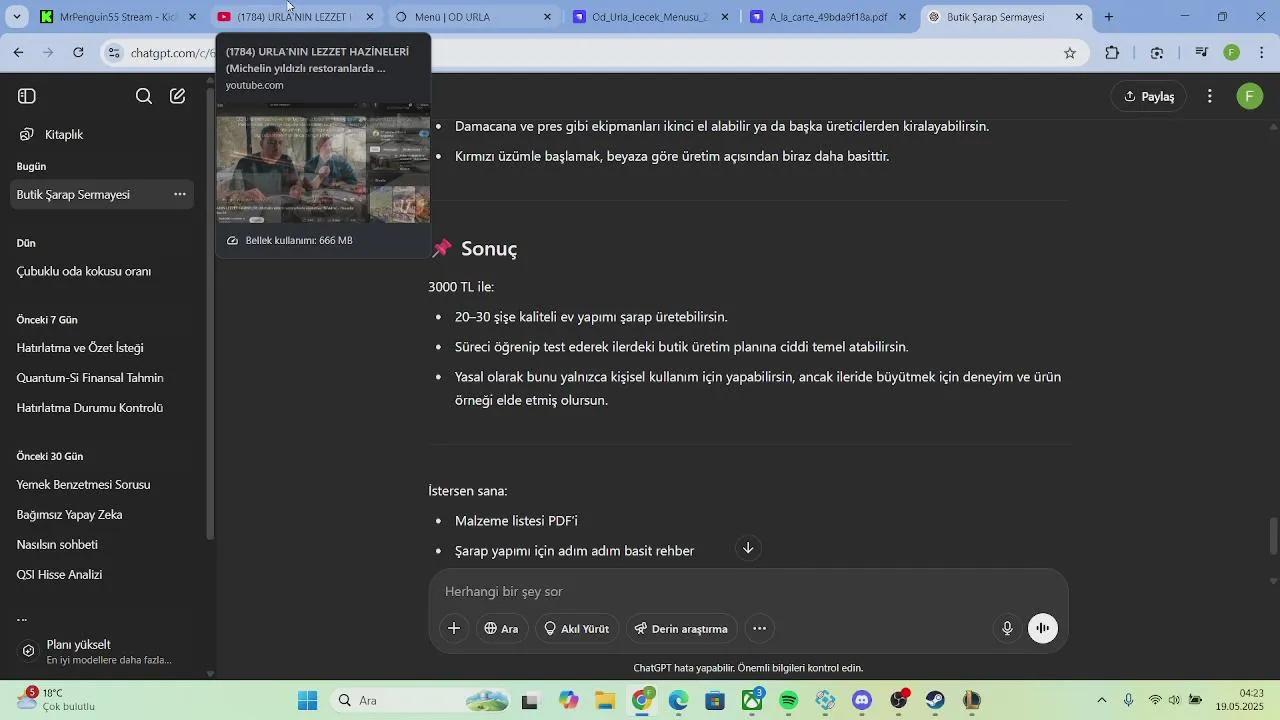The height and width of the screenshot is (720, 1280).
Task: Open a new browser tab
Action: (x=1109, y=17)
